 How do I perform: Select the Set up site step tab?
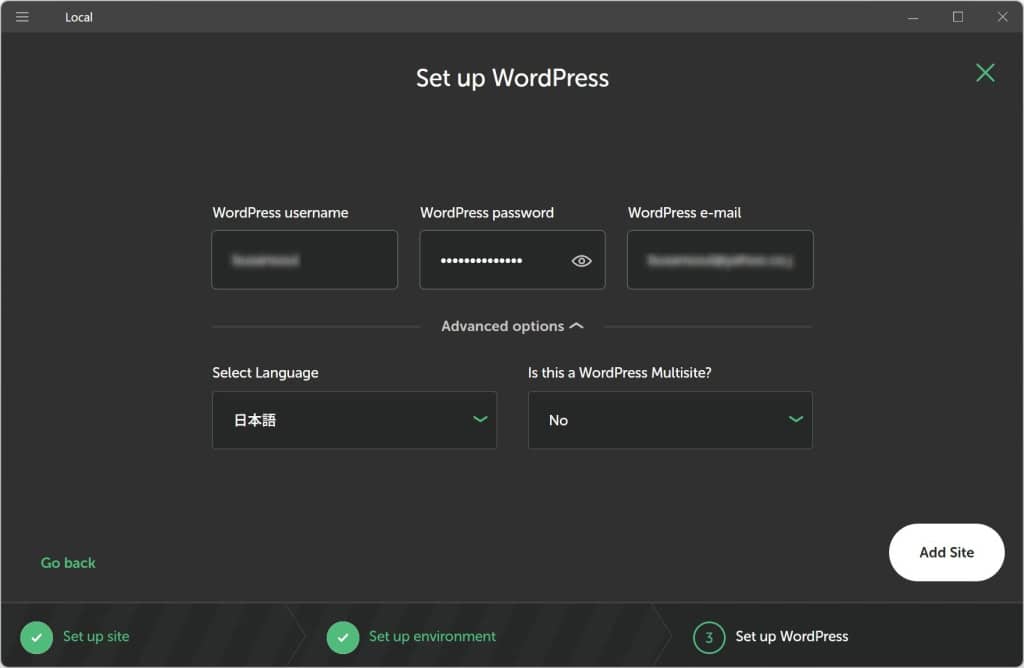pos(96,636)
